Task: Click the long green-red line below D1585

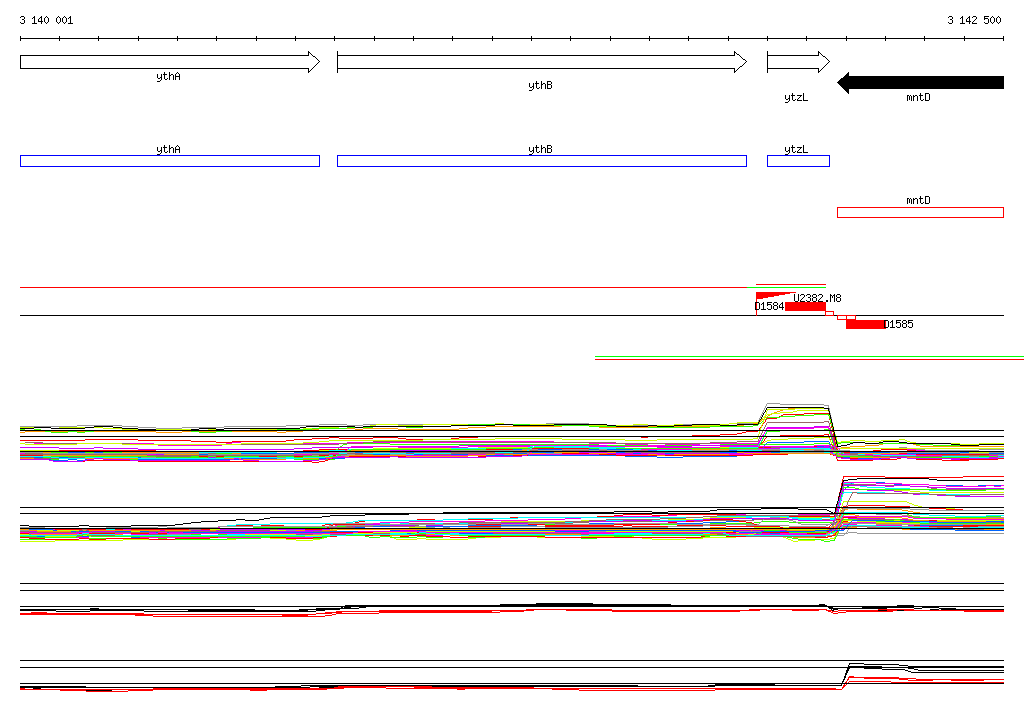Action: [x=809, y=358]
